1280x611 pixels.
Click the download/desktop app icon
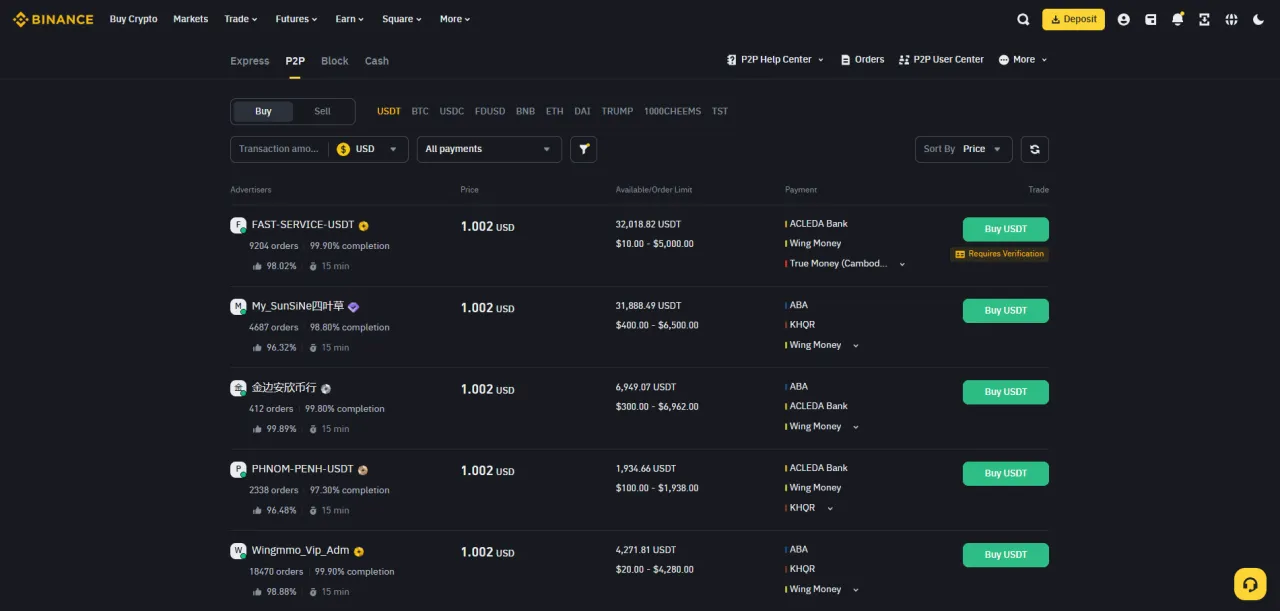pos(1203,18)
